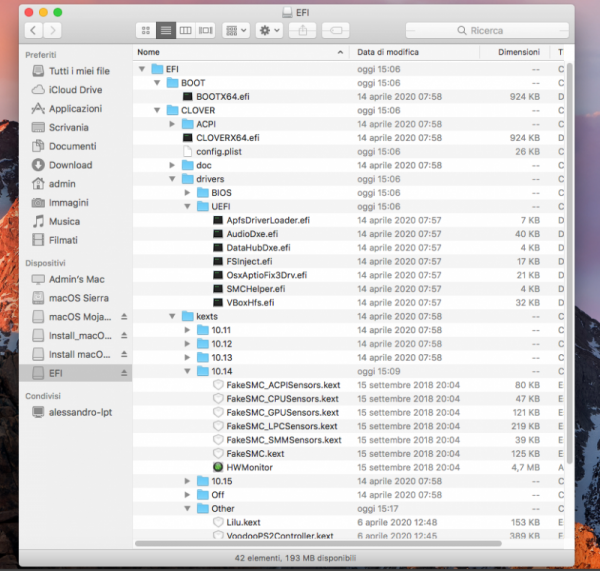This screenshot has height=571, width=600.
Task: Collapse the top-level EFI folder
Action: tap(142, 69)
